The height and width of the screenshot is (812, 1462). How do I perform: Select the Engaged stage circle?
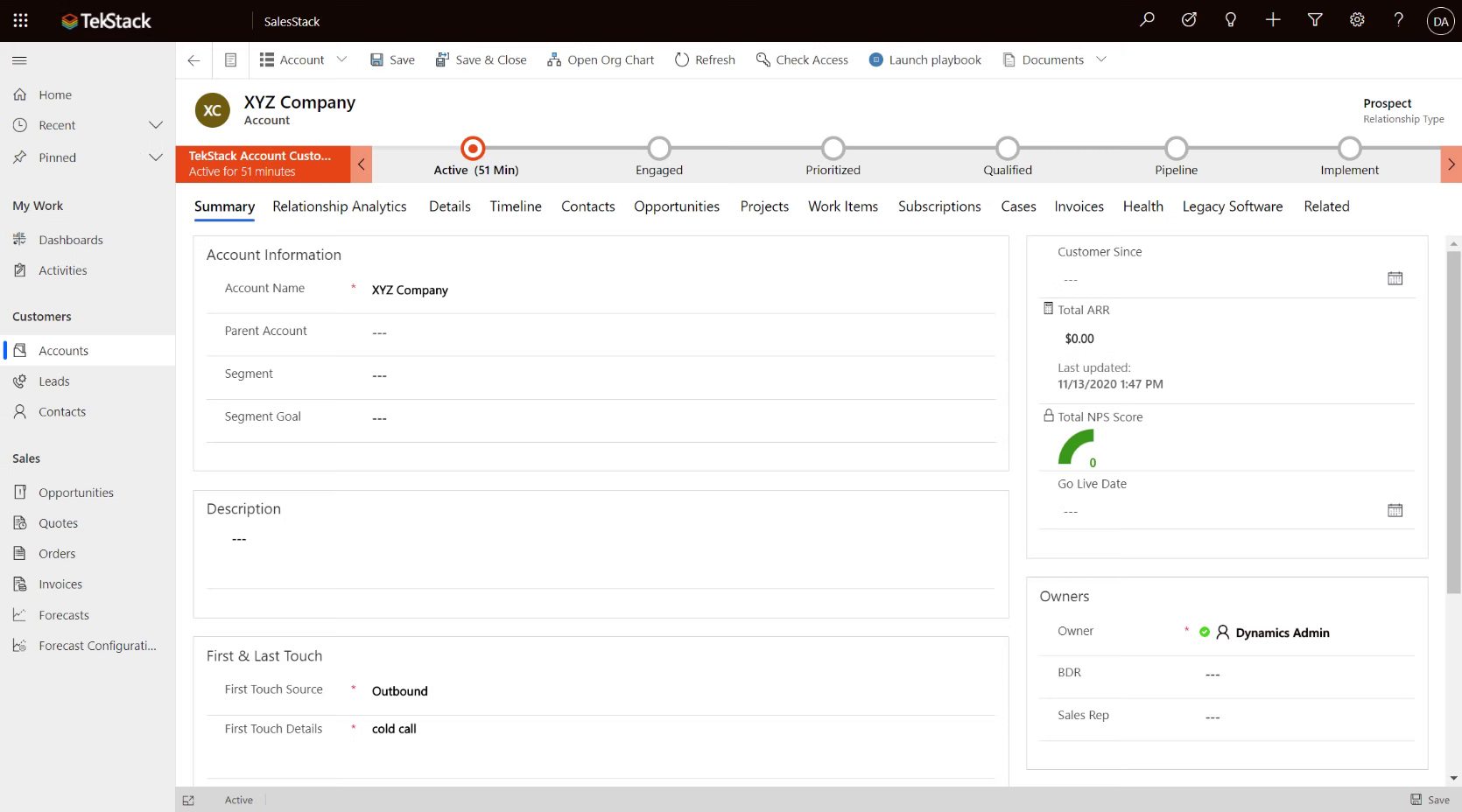point(659,148)
